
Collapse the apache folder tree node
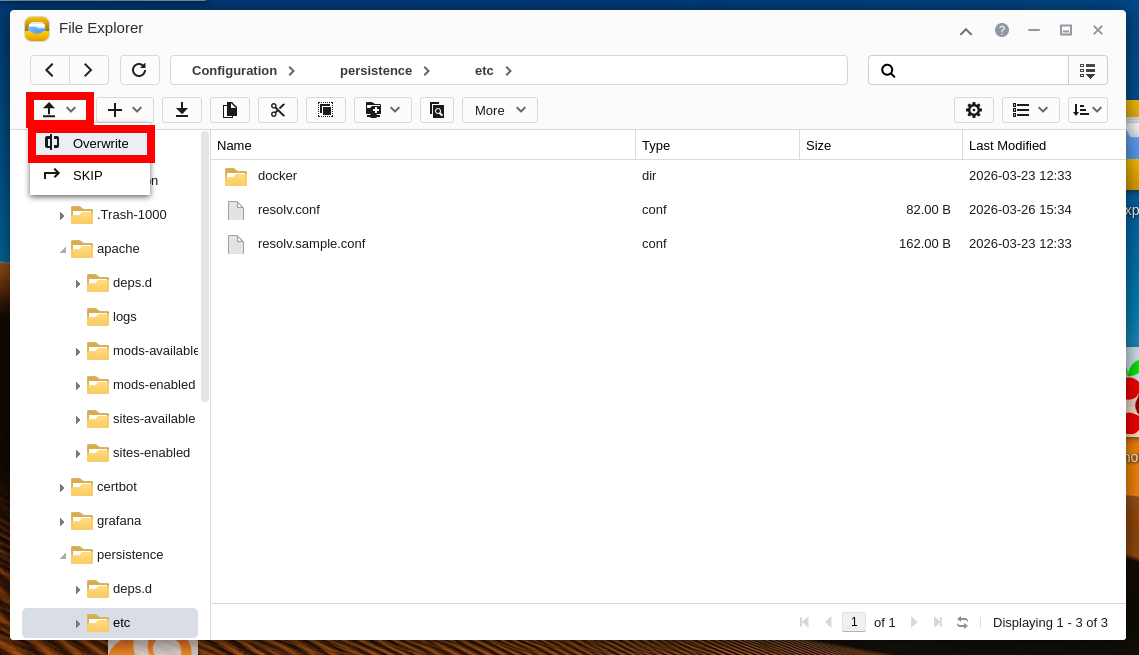[62, 250]
